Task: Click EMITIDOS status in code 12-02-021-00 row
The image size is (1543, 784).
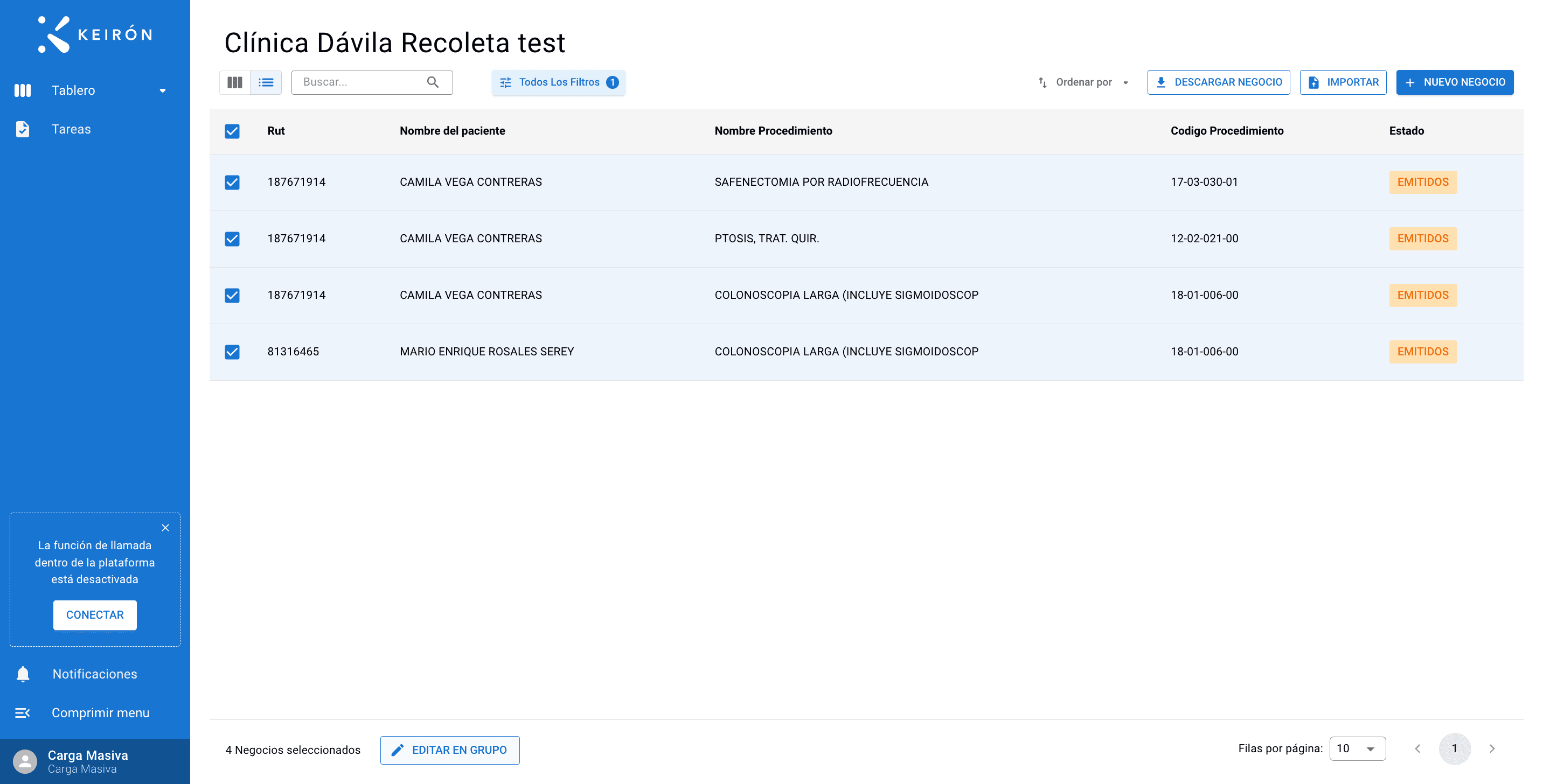Action: click(x=1423, y=238)
